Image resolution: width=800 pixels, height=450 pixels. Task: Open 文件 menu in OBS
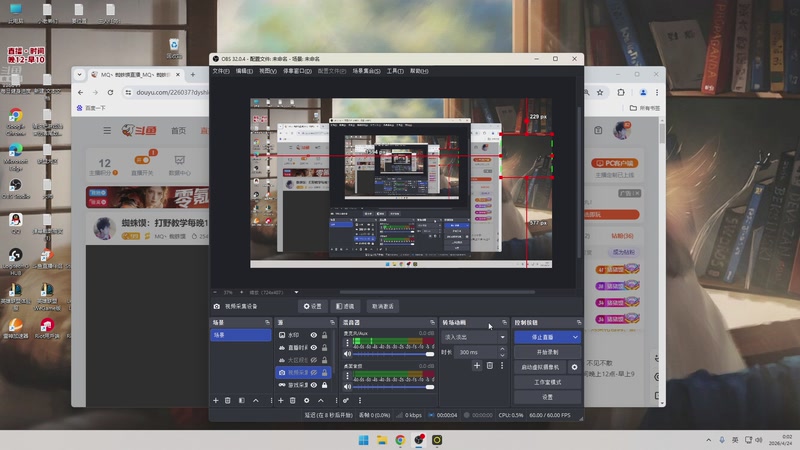click(x=221, y=71)
